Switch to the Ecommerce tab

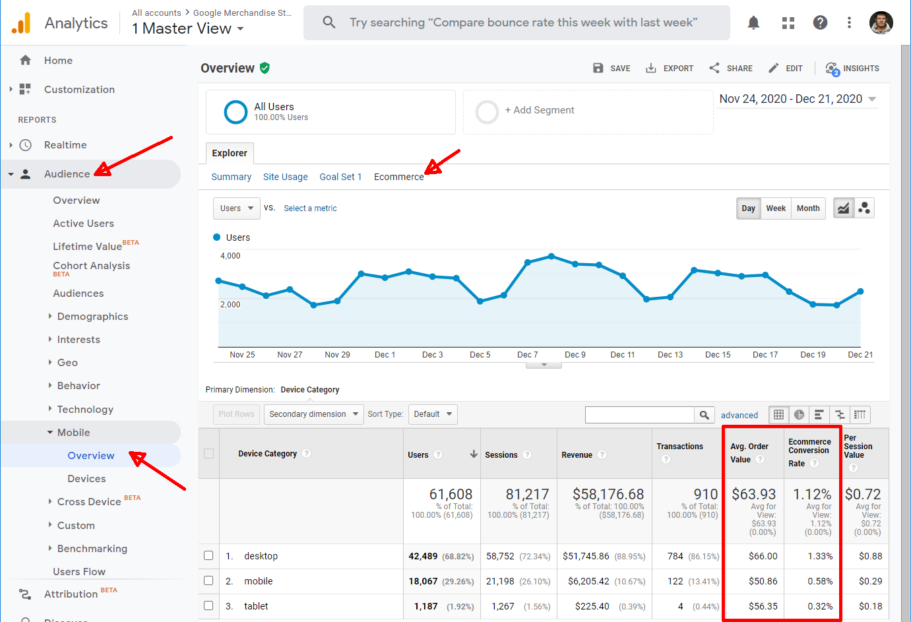point(399,176)
